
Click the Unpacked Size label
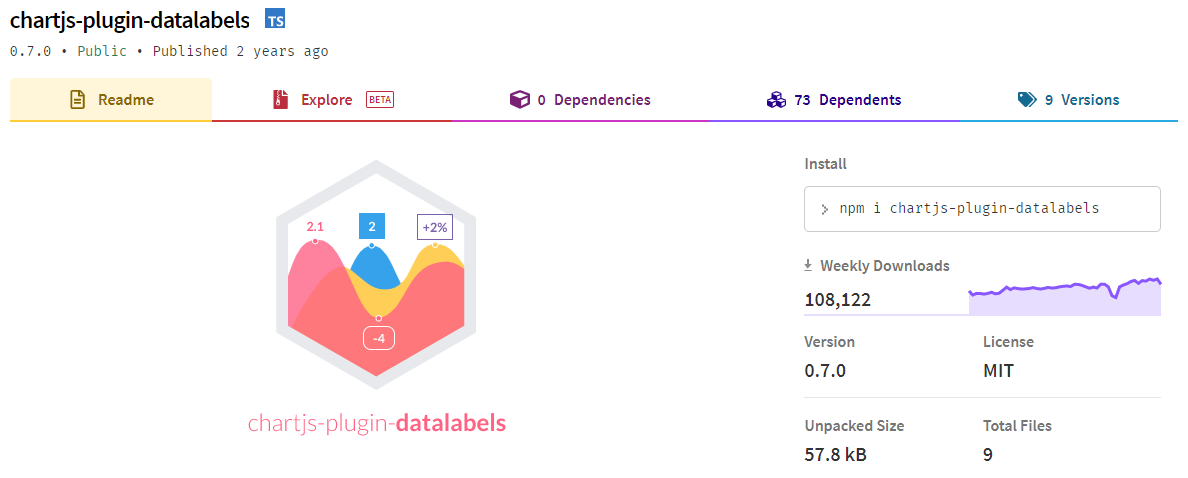coord(855,426)
